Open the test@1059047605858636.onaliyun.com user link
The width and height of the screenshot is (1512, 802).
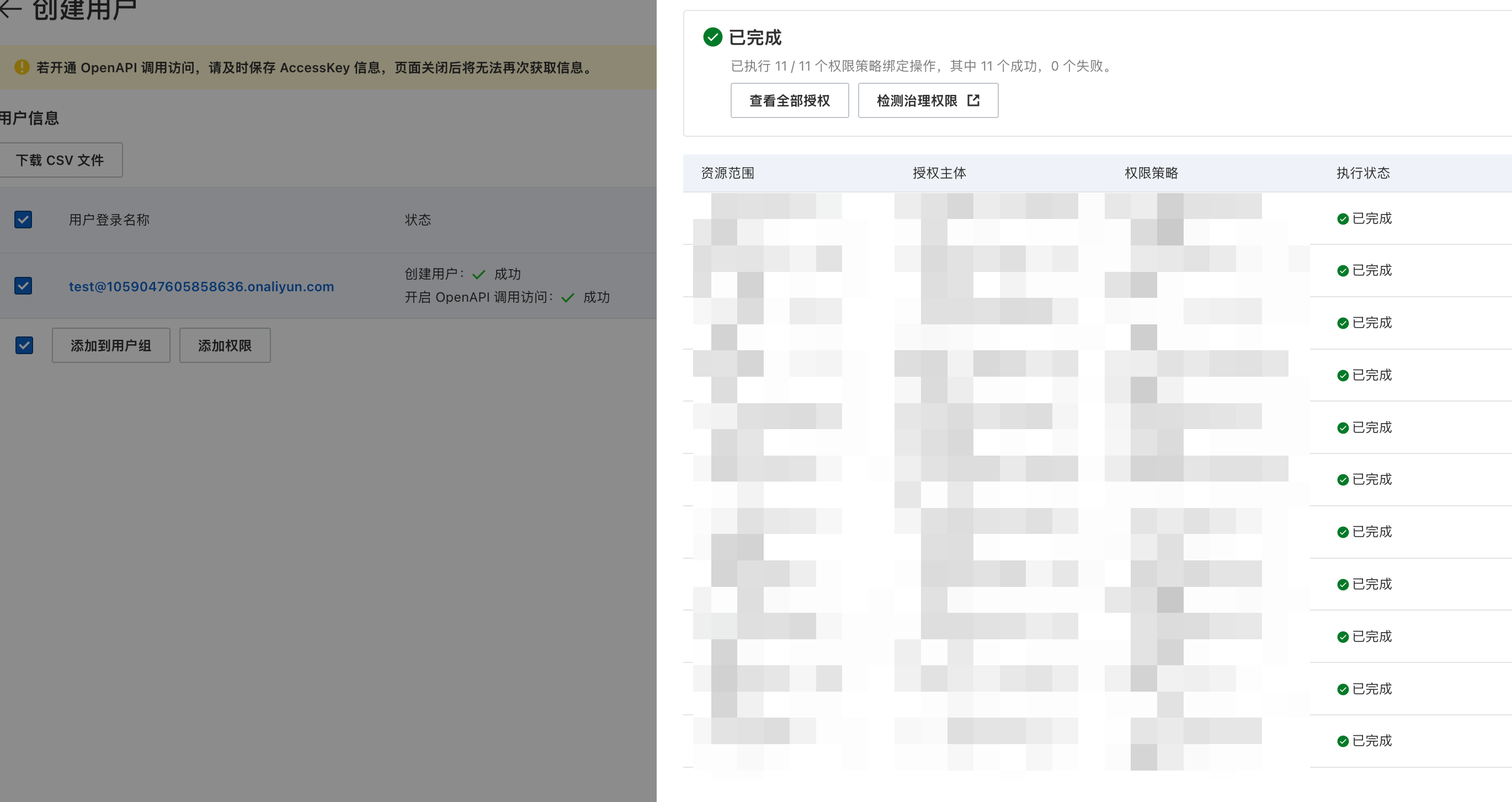(x=201, y=286)
